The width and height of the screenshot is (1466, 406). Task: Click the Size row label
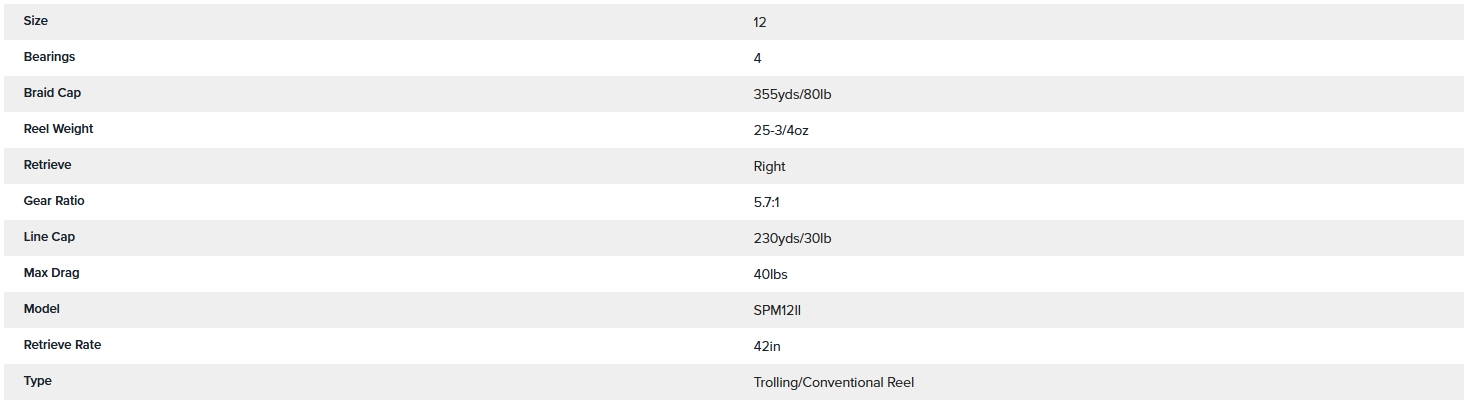tap(36, 21)
